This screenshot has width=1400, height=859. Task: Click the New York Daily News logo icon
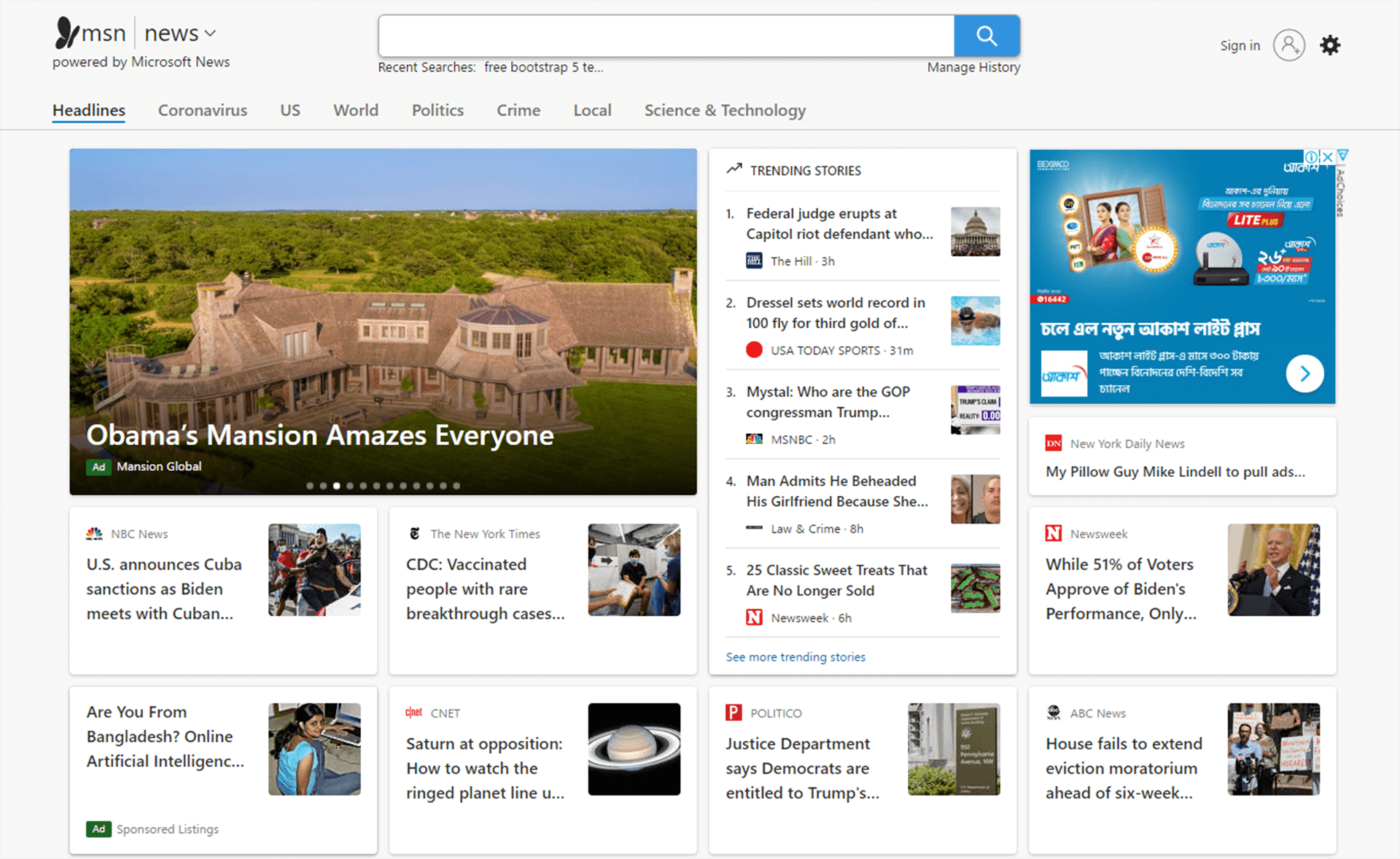1054,443
